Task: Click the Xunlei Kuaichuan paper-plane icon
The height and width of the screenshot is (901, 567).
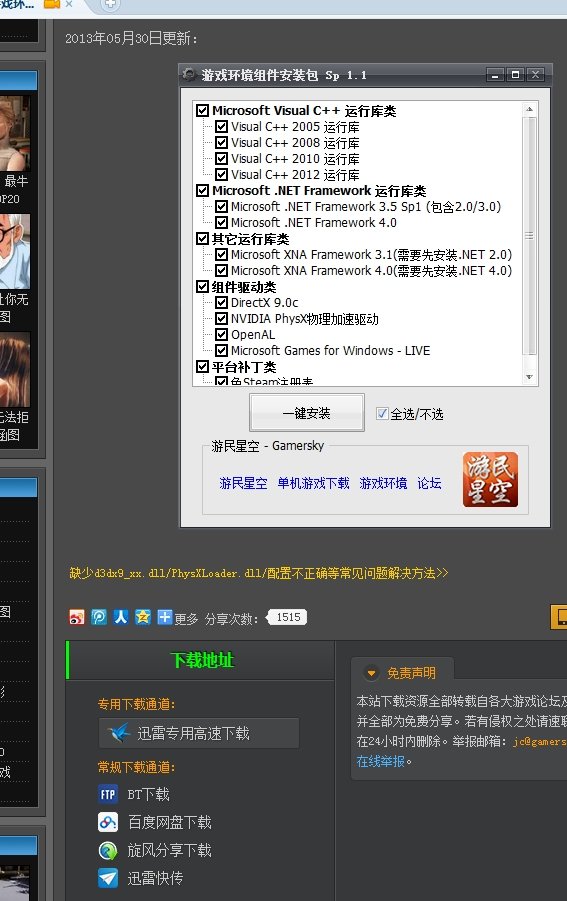Action: (x=108, y=878)
